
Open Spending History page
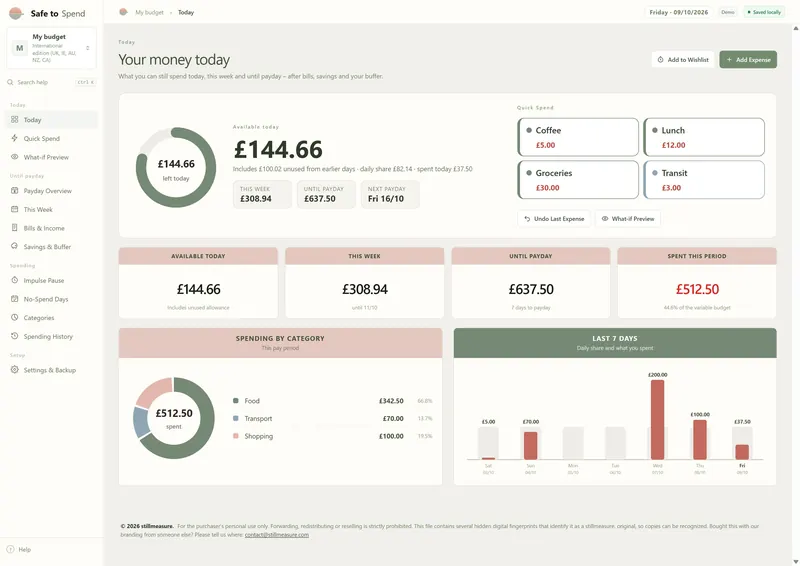[52, 336]
